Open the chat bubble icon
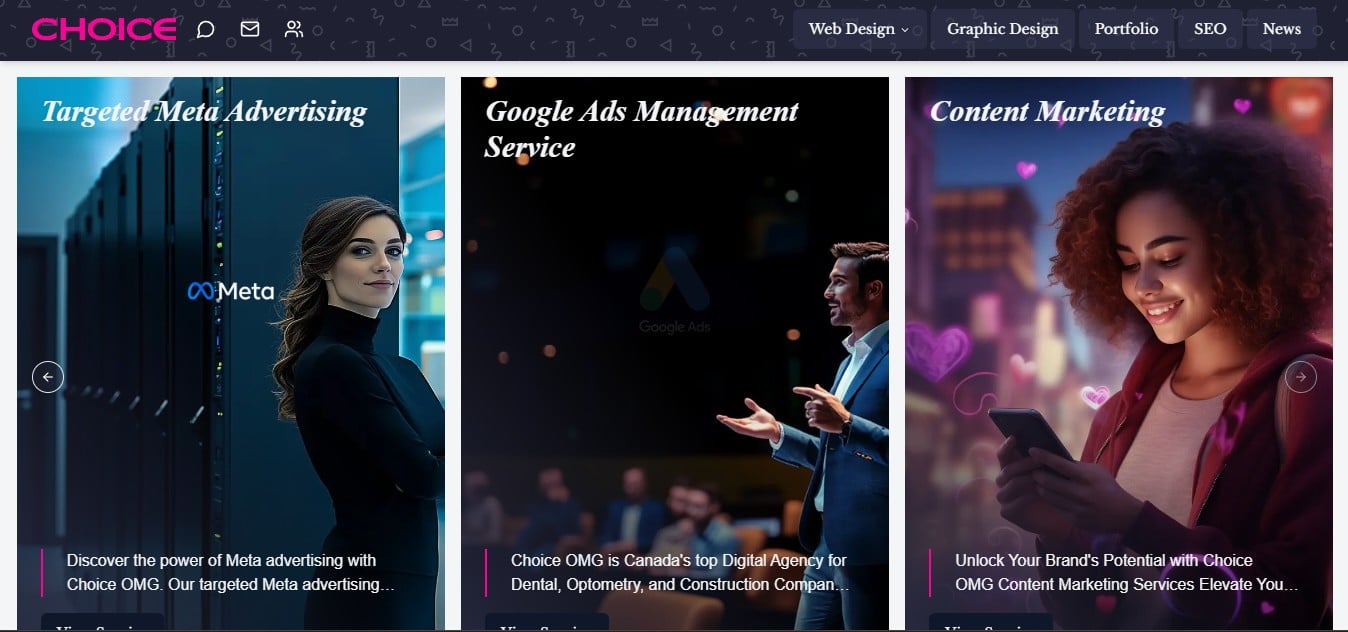 tap(206, 29)
